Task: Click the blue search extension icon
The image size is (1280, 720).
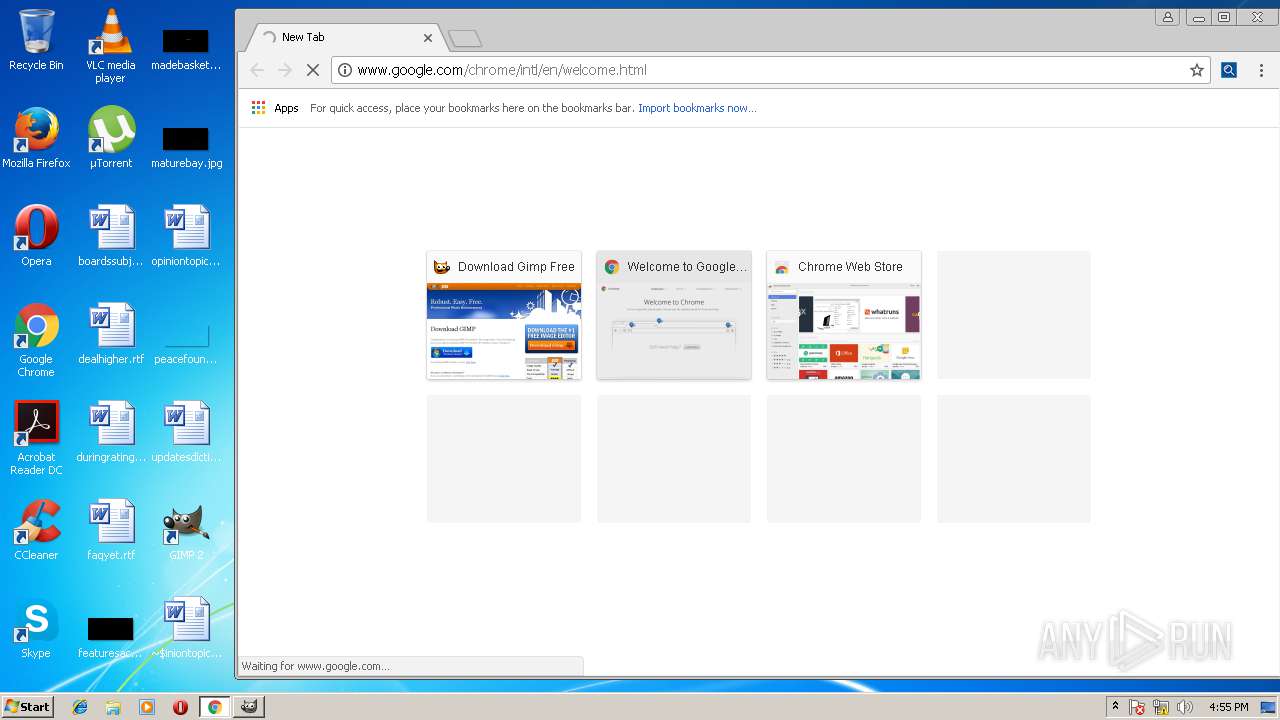Action: (x=1229, y=70)
